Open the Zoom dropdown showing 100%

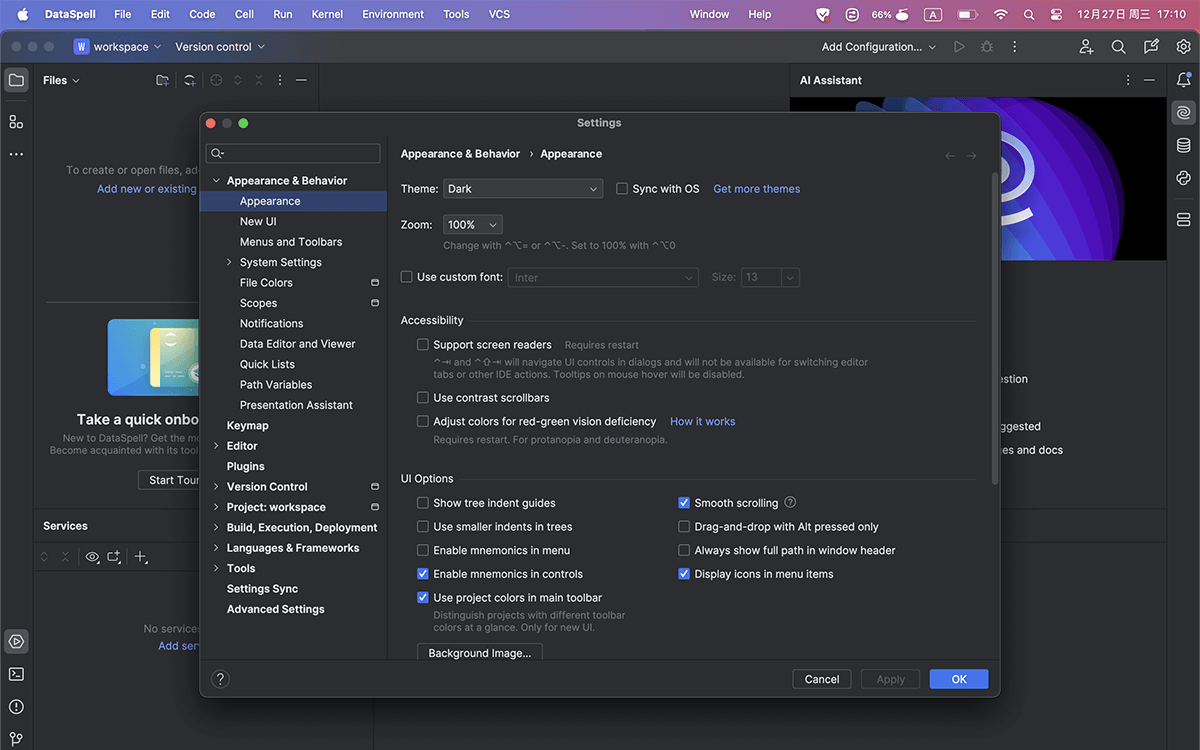(x=472, y=225)
